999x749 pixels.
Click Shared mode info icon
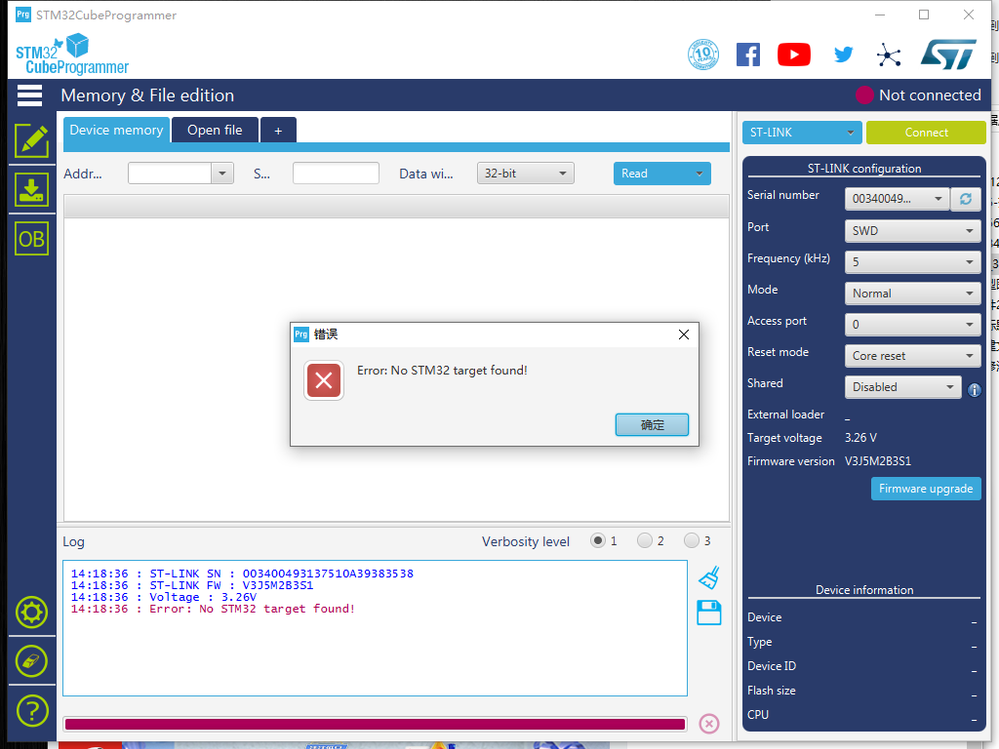pos(974,390)
